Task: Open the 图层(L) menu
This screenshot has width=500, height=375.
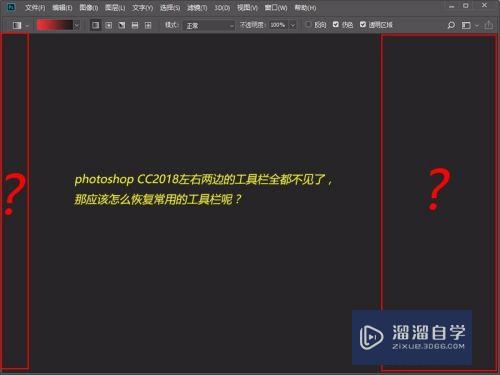Action: (x=115, y=7)
